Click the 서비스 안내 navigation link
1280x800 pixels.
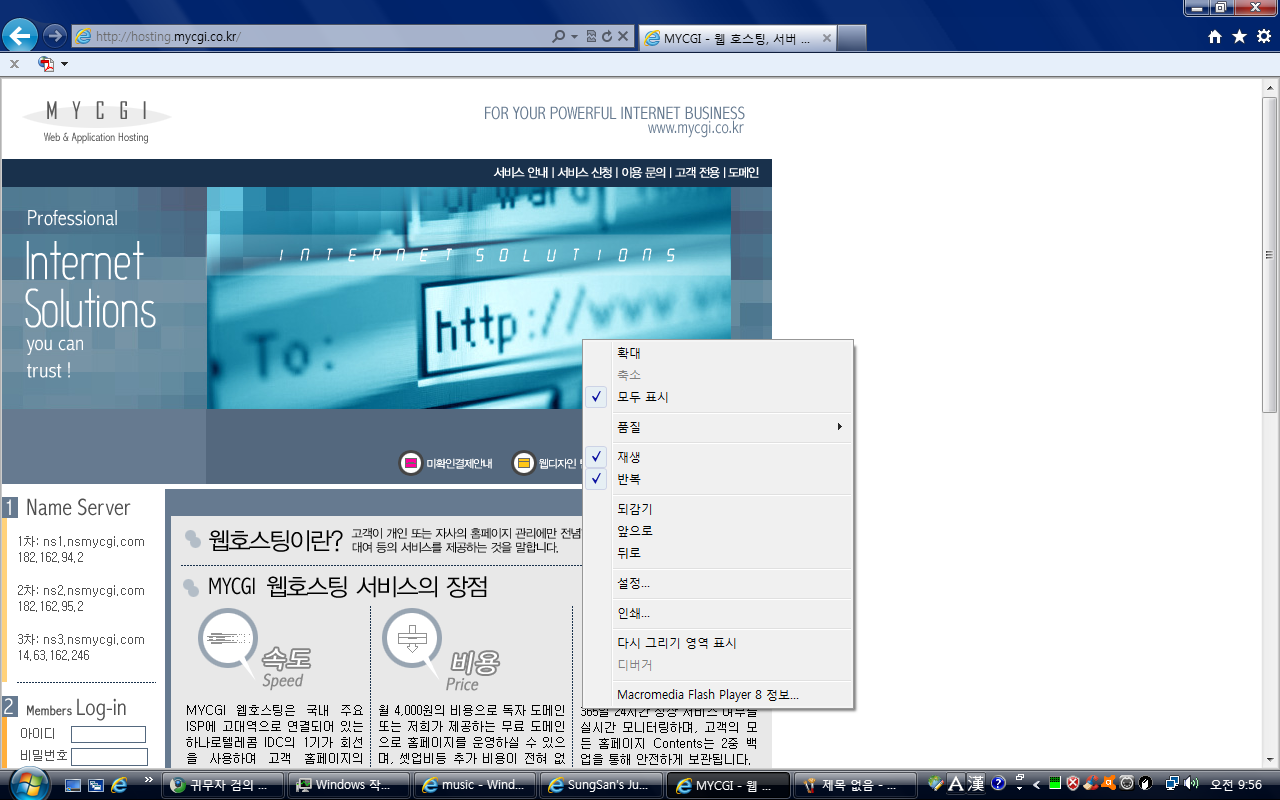point(521,173)
